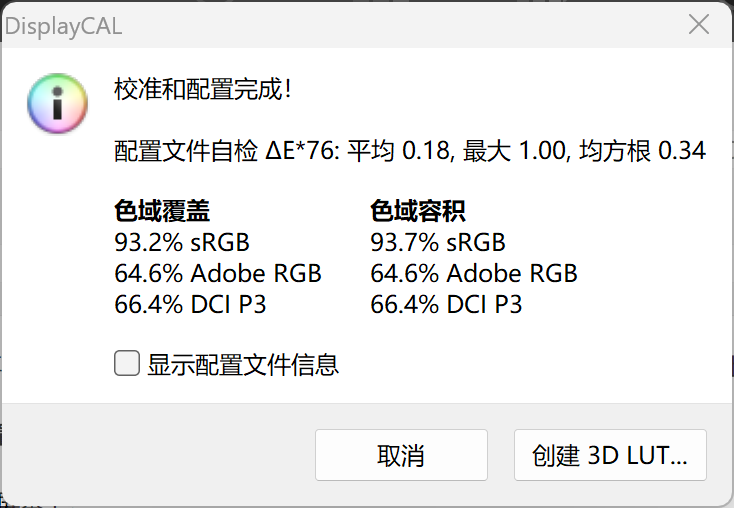
Task: Click the 均方根 0.34 value
Action: tap(643, 151)
